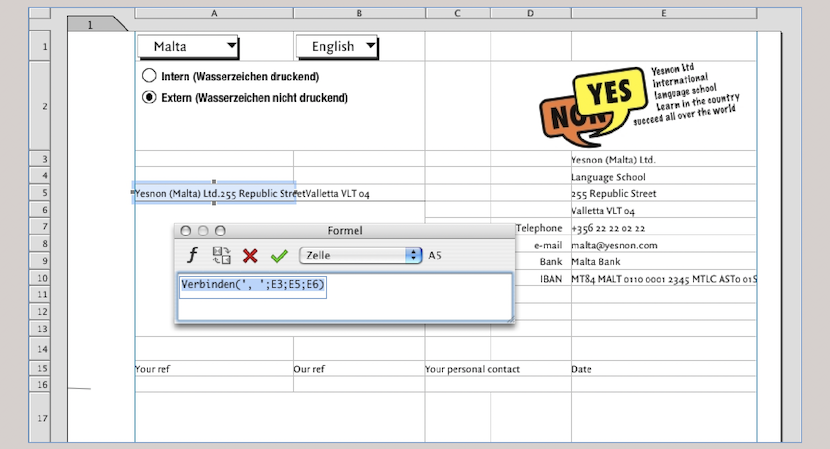Close the Formel window

(x=183, y=231)
